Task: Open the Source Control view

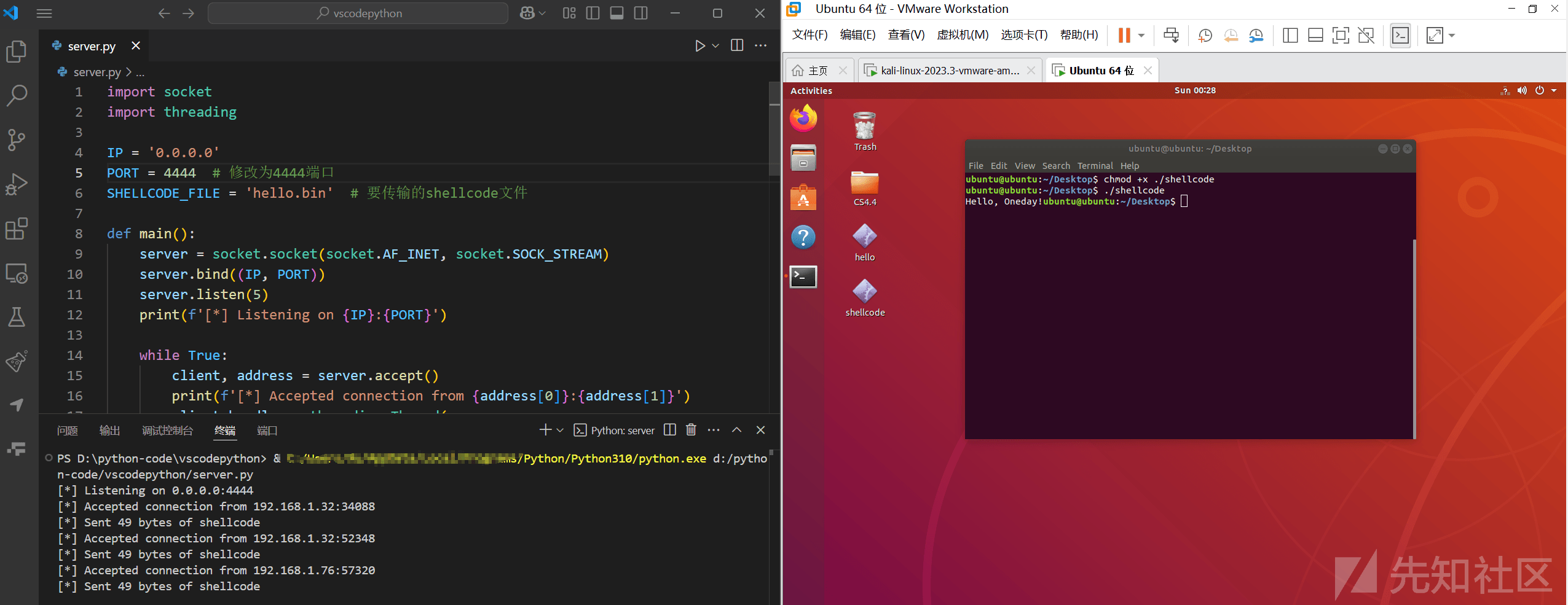Action: coord(17,140)
